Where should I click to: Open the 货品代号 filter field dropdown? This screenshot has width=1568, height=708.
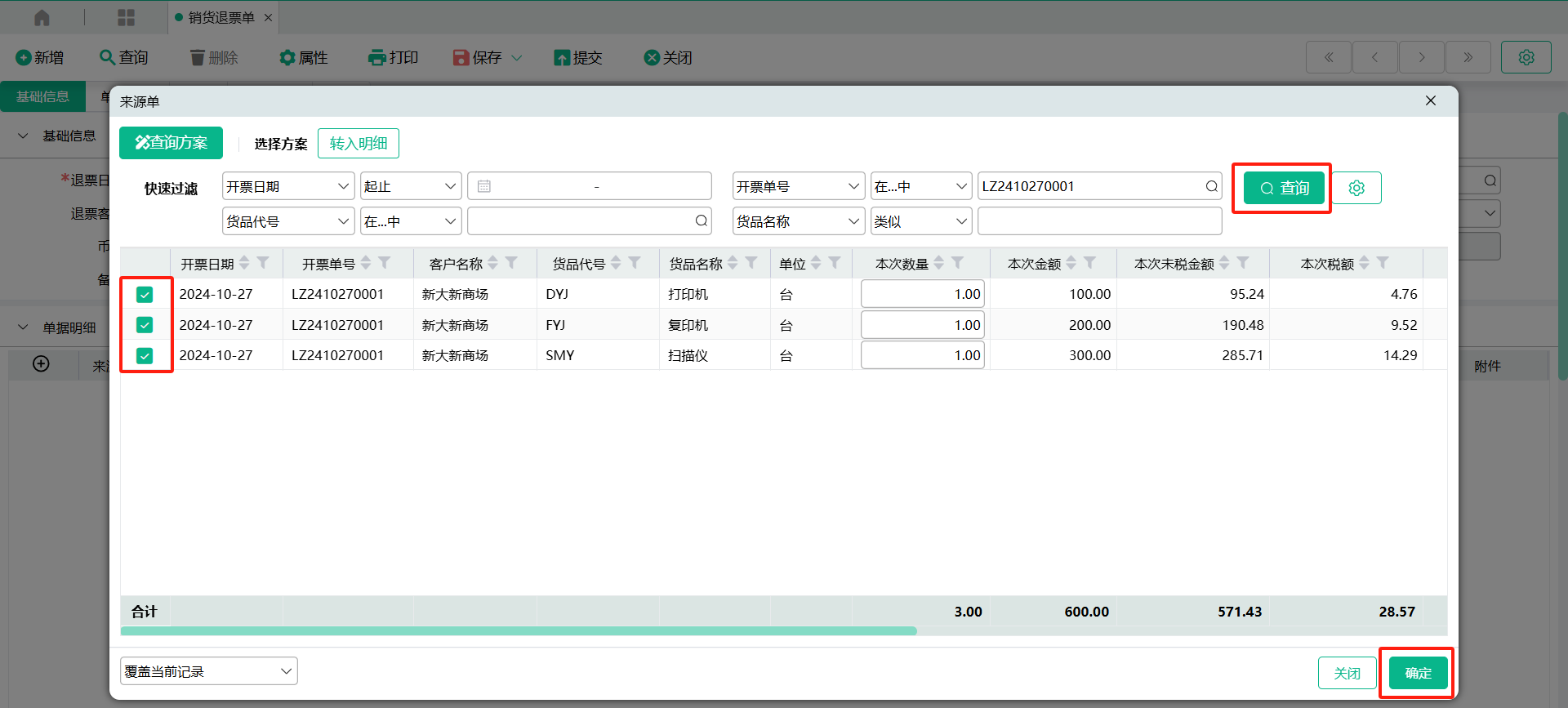288,221
